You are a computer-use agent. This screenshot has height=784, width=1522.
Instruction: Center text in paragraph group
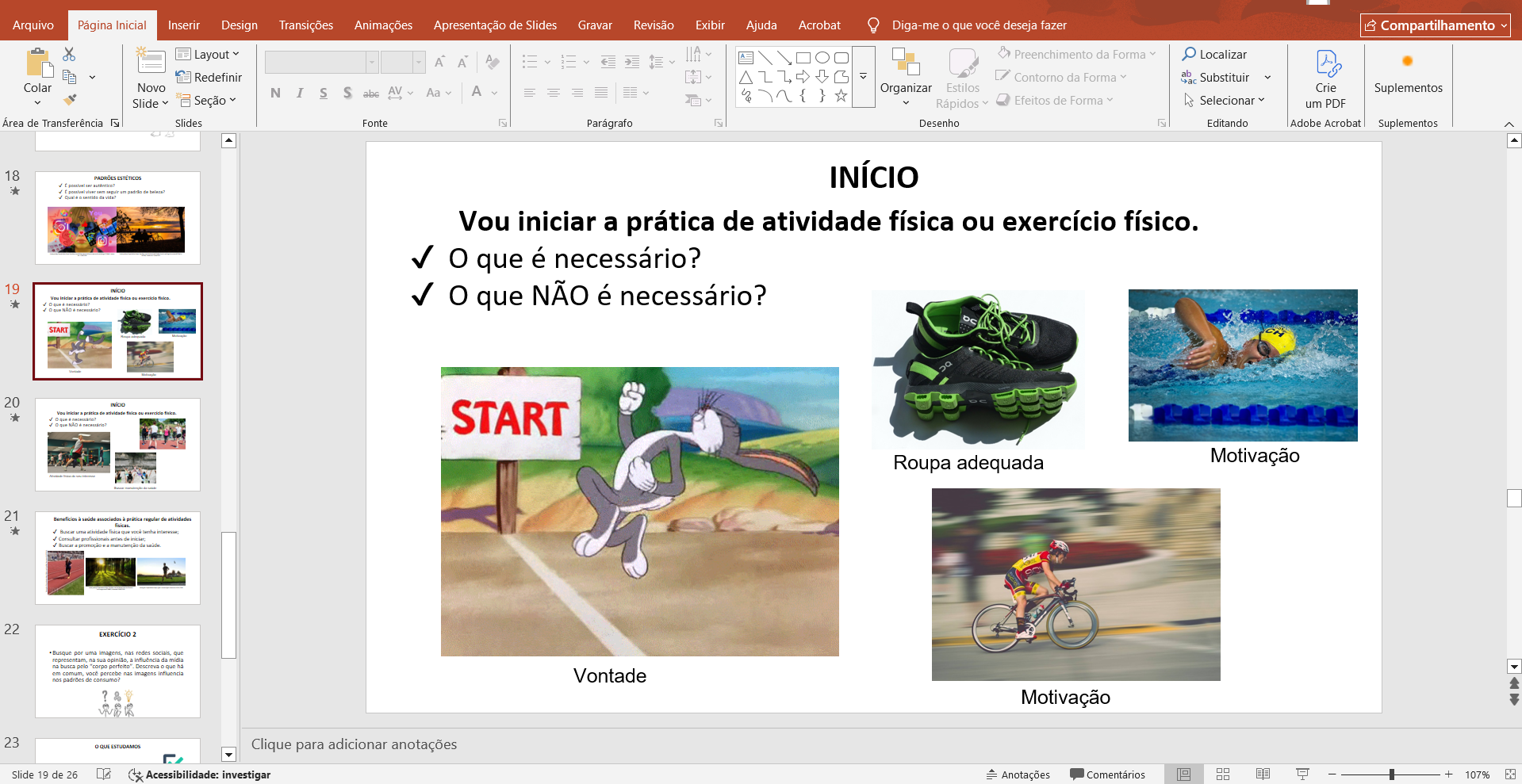553,93
